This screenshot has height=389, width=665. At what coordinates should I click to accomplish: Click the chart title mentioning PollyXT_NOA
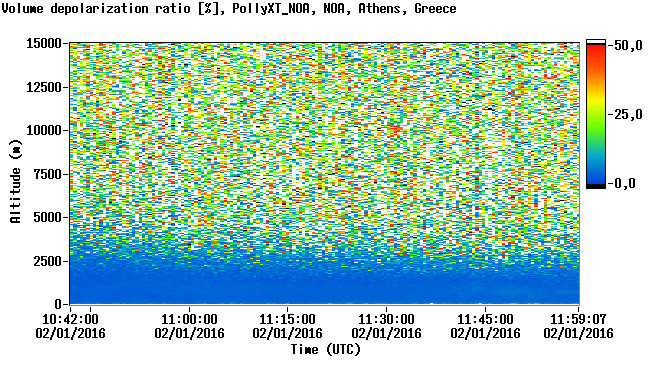[x=229, y=9]
